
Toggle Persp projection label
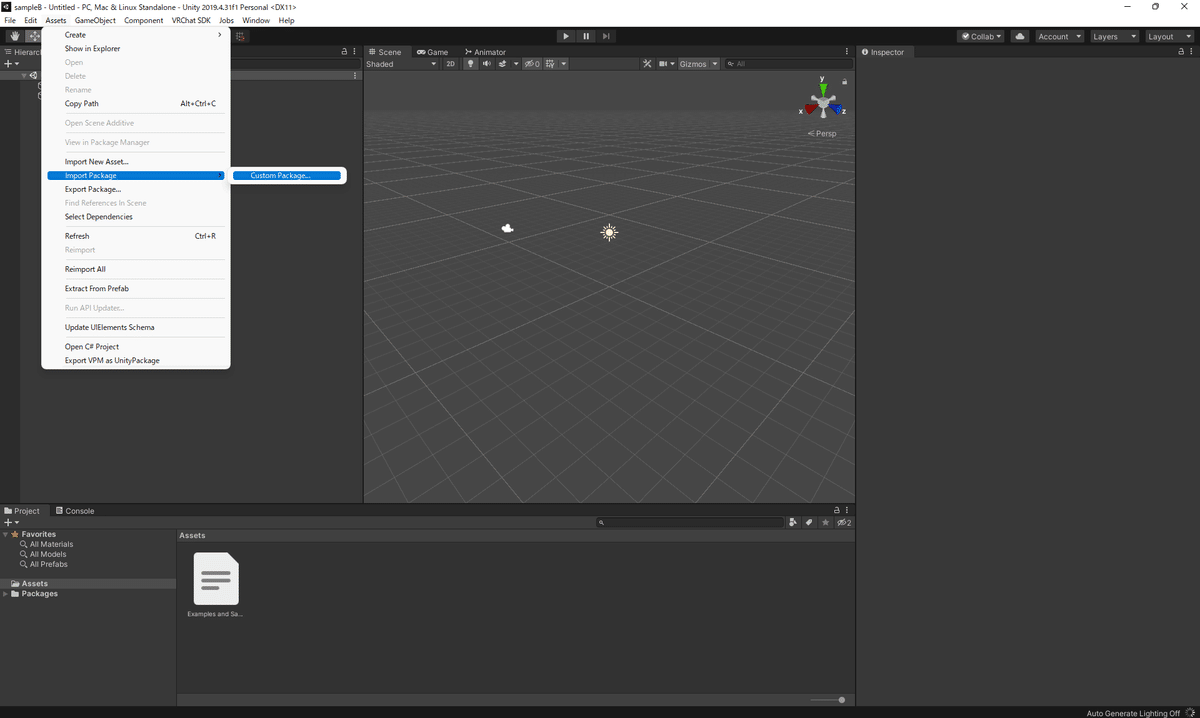822,133
